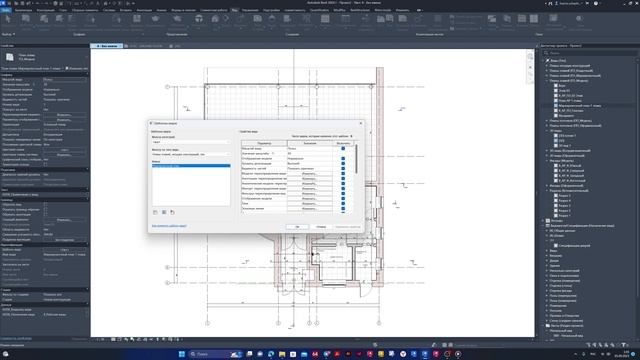
Task: Toggle the Include checkbox for the Фильтры overrides row
Action: coord(343,193)
